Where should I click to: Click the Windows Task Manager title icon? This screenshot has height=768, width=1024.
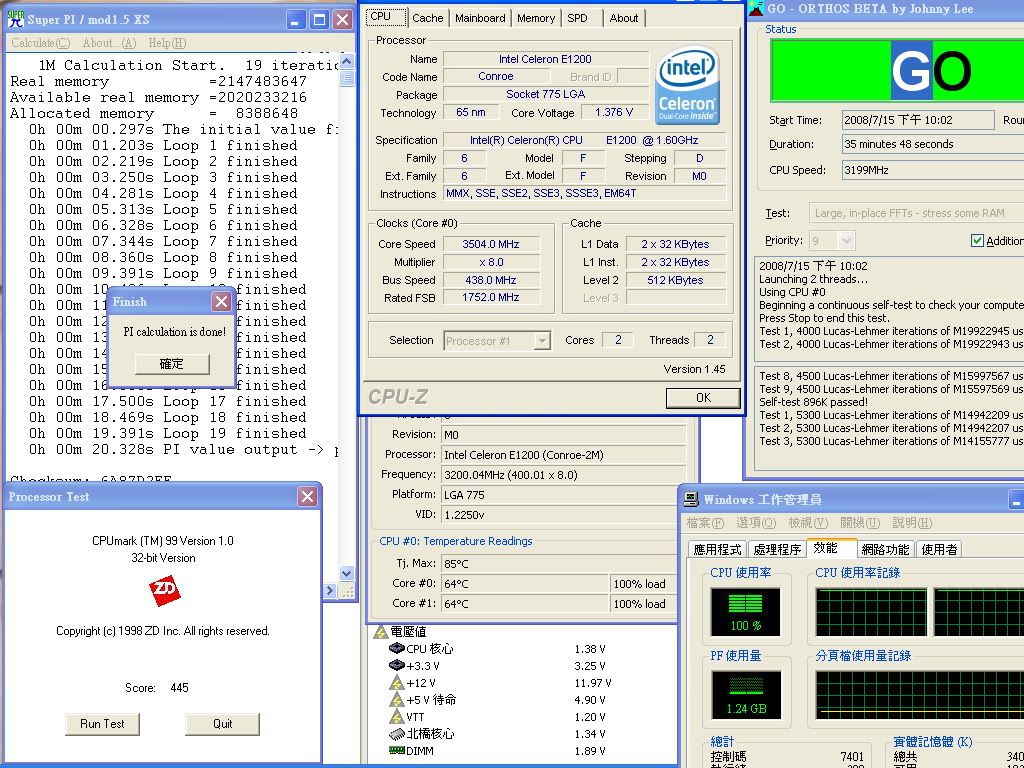pos(691,500)
